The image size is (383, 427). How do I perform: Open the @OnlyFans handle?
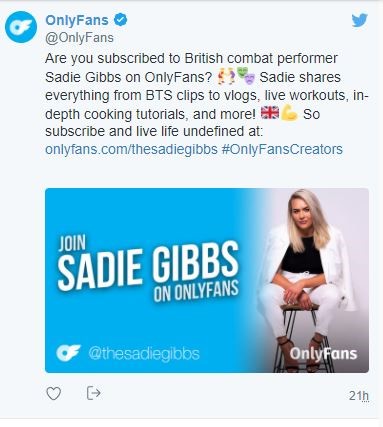pyautogui.click(x=79, y=38)
